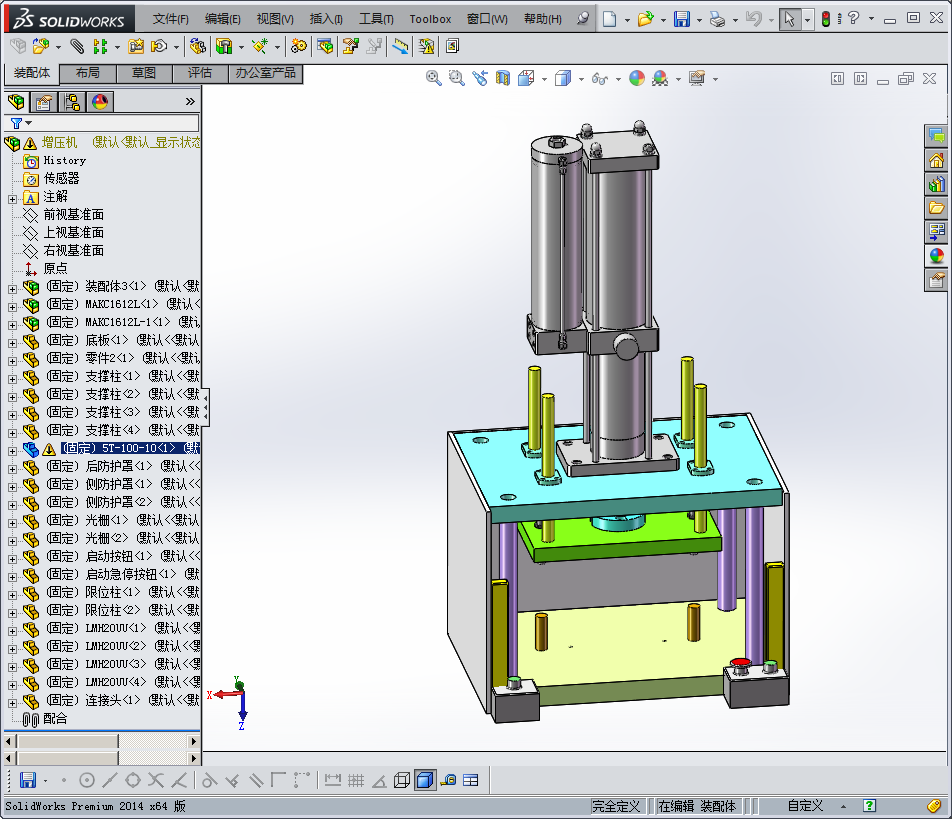Image resolution: width=952 pixels, height=819 pixels.
Task: Click the Edit Appearance color ball icon
Action: coord(636,78)
